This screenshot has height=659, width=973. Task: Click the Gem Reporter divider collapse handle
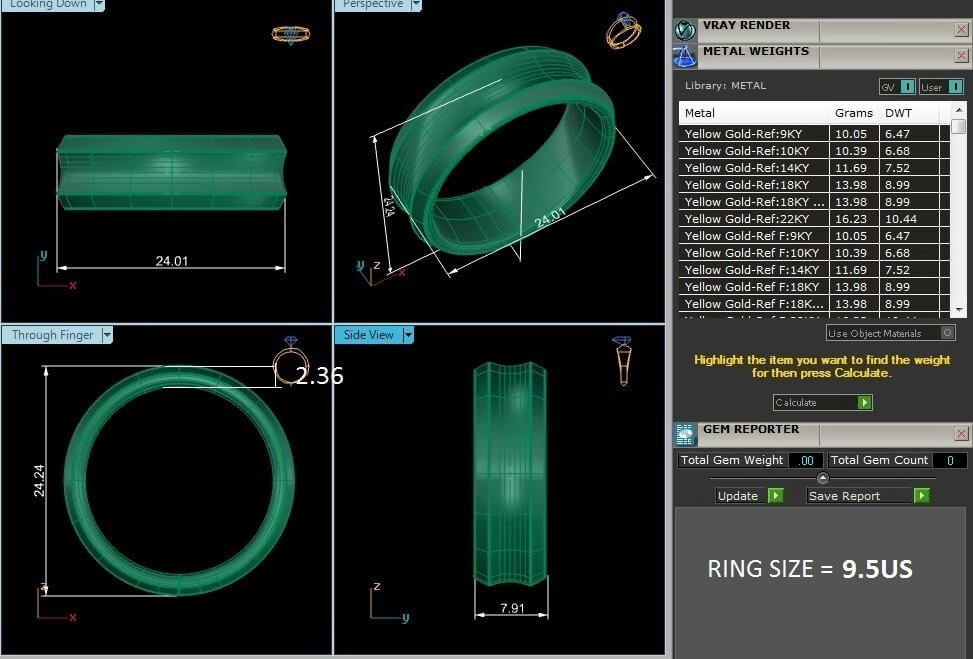coord(823,478)
